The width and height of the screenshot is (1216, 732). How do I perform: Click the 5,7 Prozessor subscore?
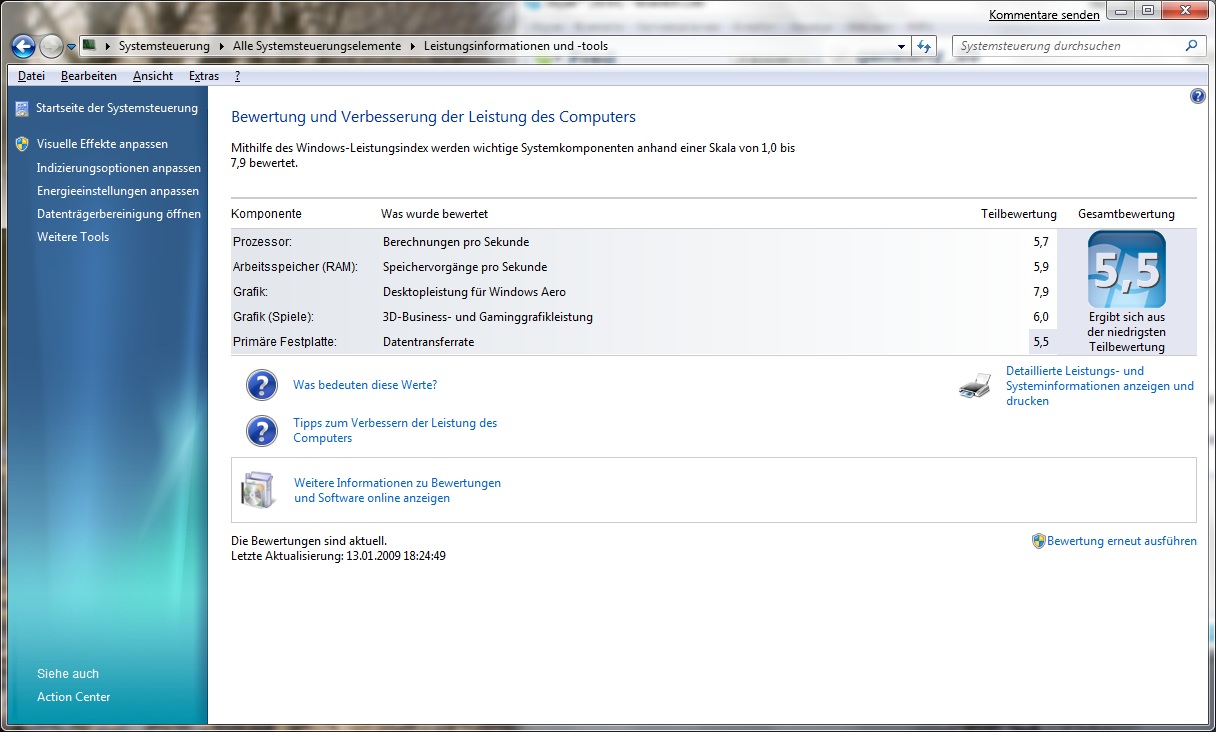(x=1041, y=242)
